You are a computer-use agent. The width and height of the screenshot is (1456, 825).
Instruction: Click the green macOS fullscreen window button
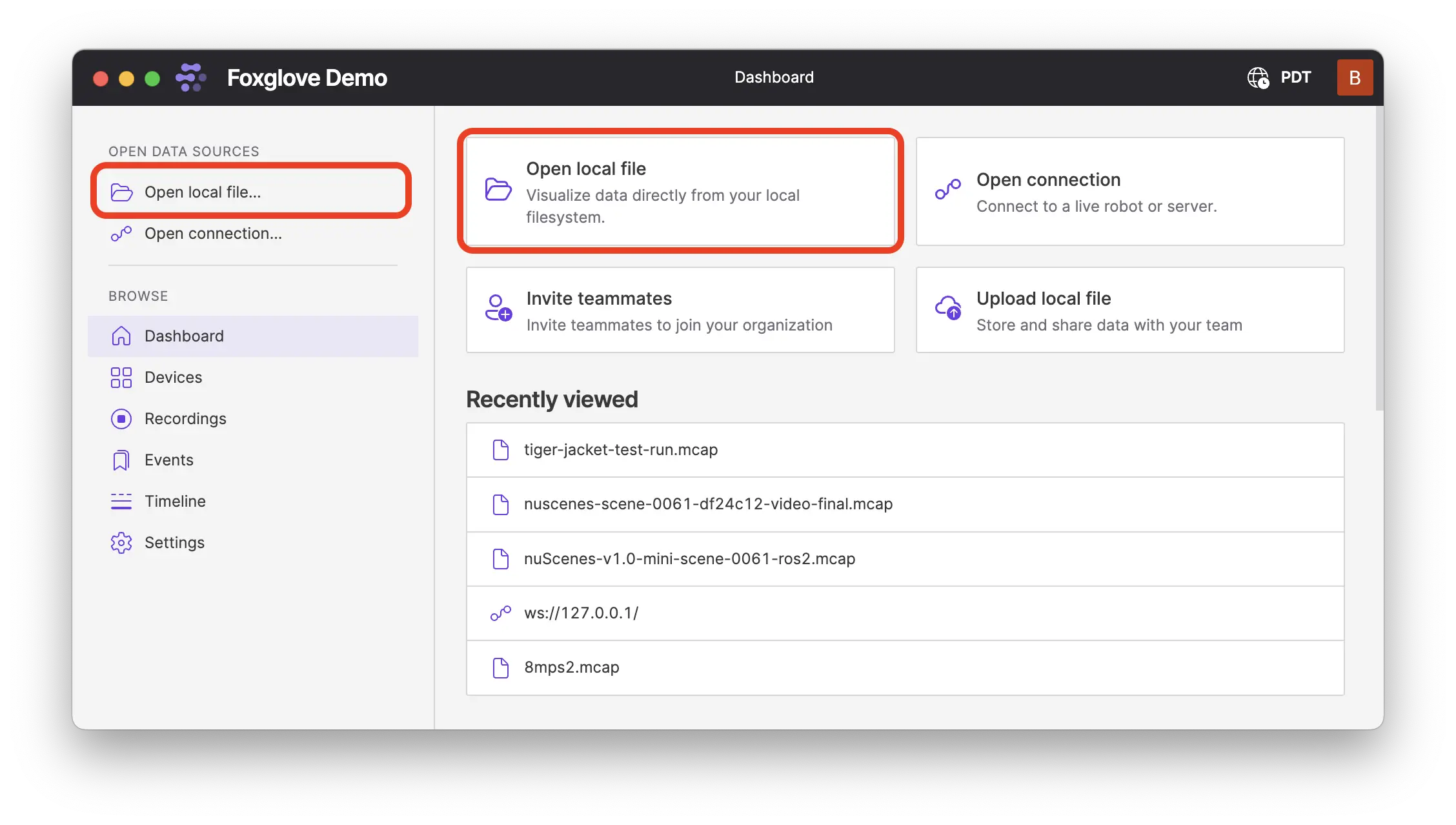(x=152, y=78)
